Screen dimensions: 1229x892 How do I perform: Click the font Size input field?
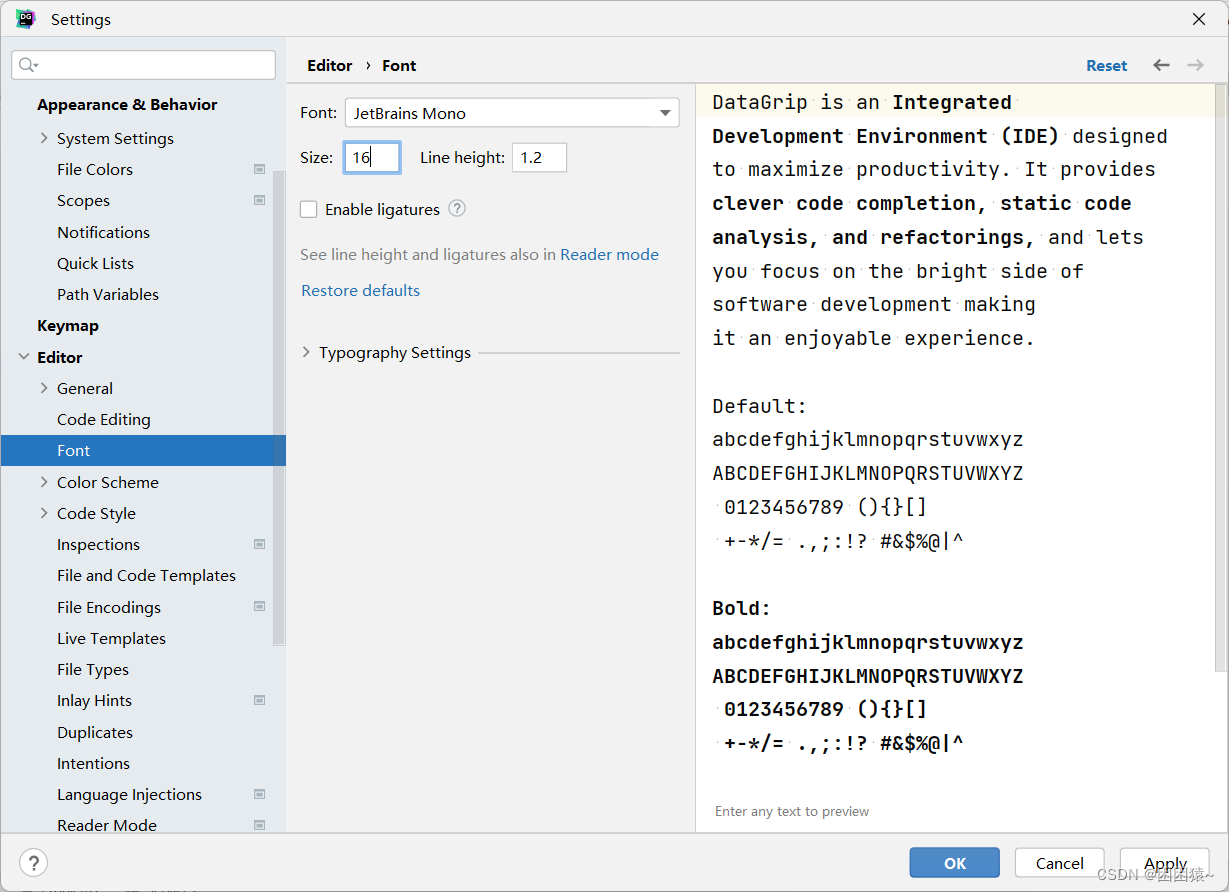tap(372, 157)
